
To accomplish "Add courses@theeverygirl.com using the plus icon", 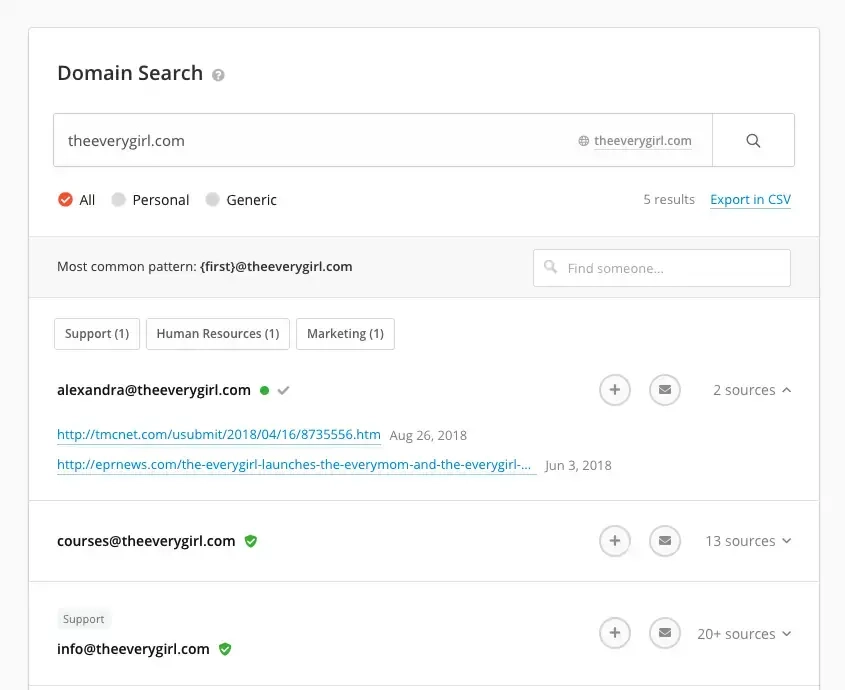I will pos(615,541).
